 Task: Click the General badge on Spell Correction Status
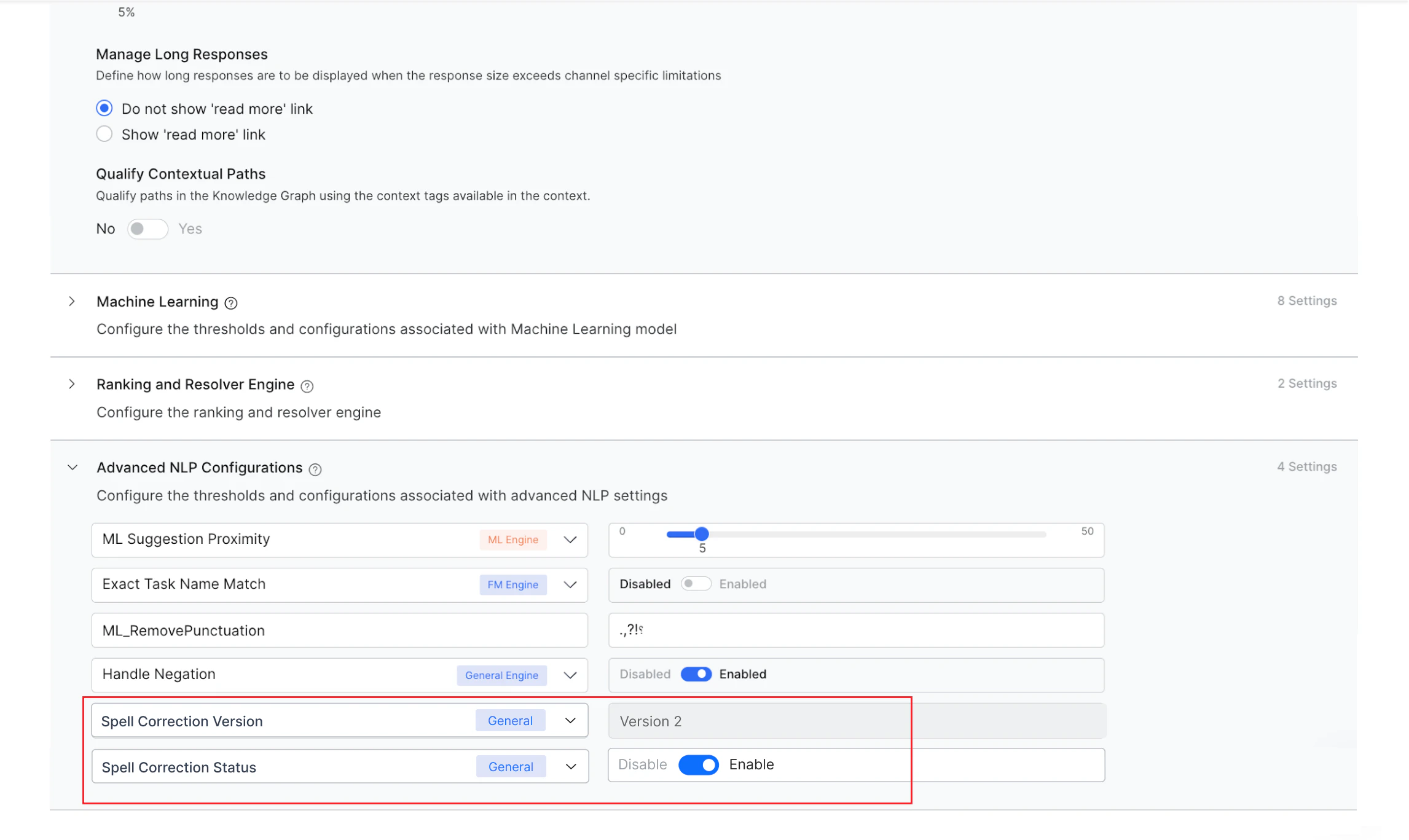click(511, 766)
